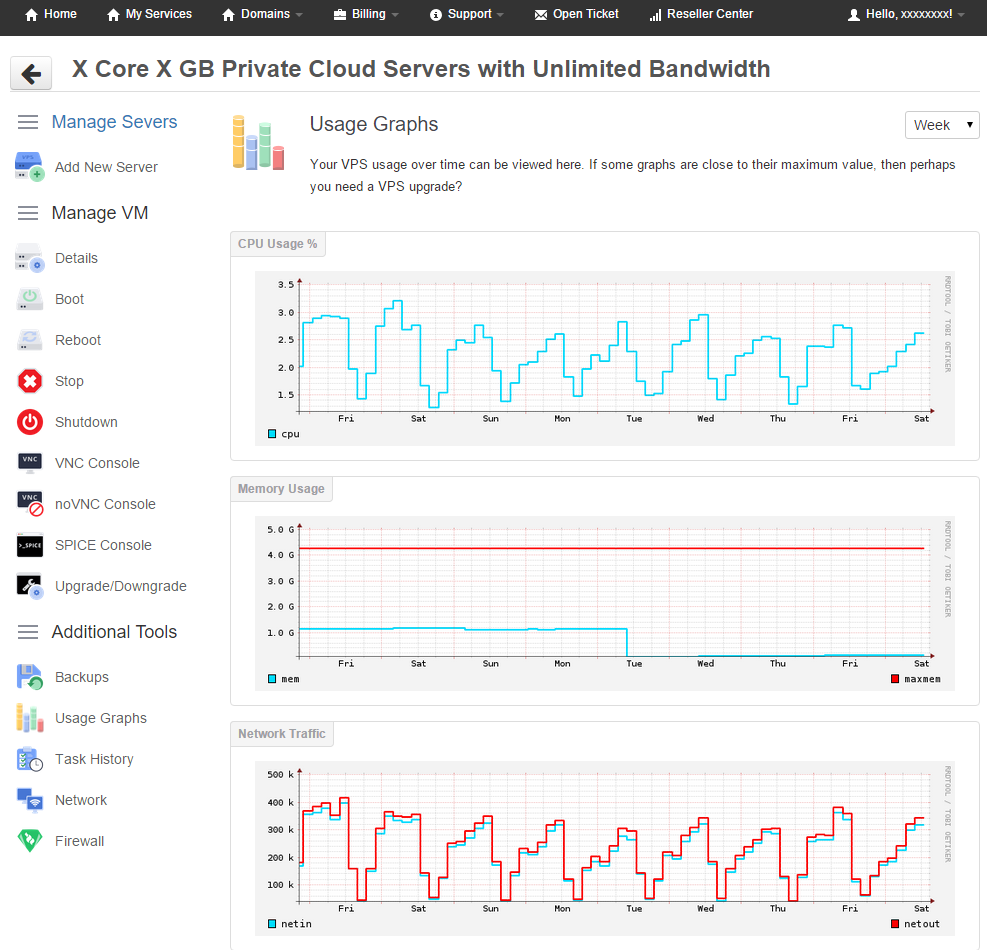Open the Task History link

94,759
